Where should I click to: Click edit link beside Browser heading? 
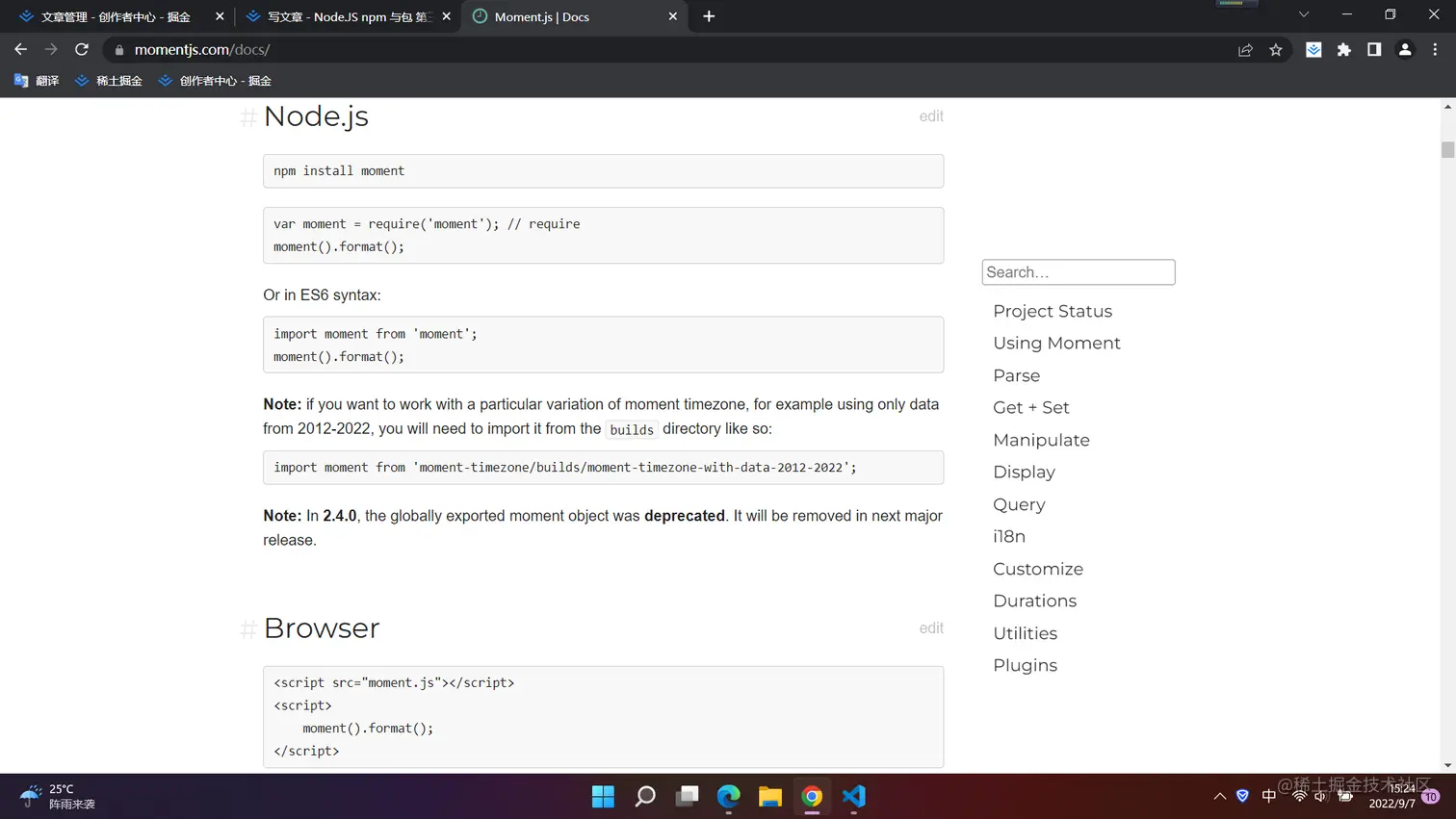coord(931,628)
